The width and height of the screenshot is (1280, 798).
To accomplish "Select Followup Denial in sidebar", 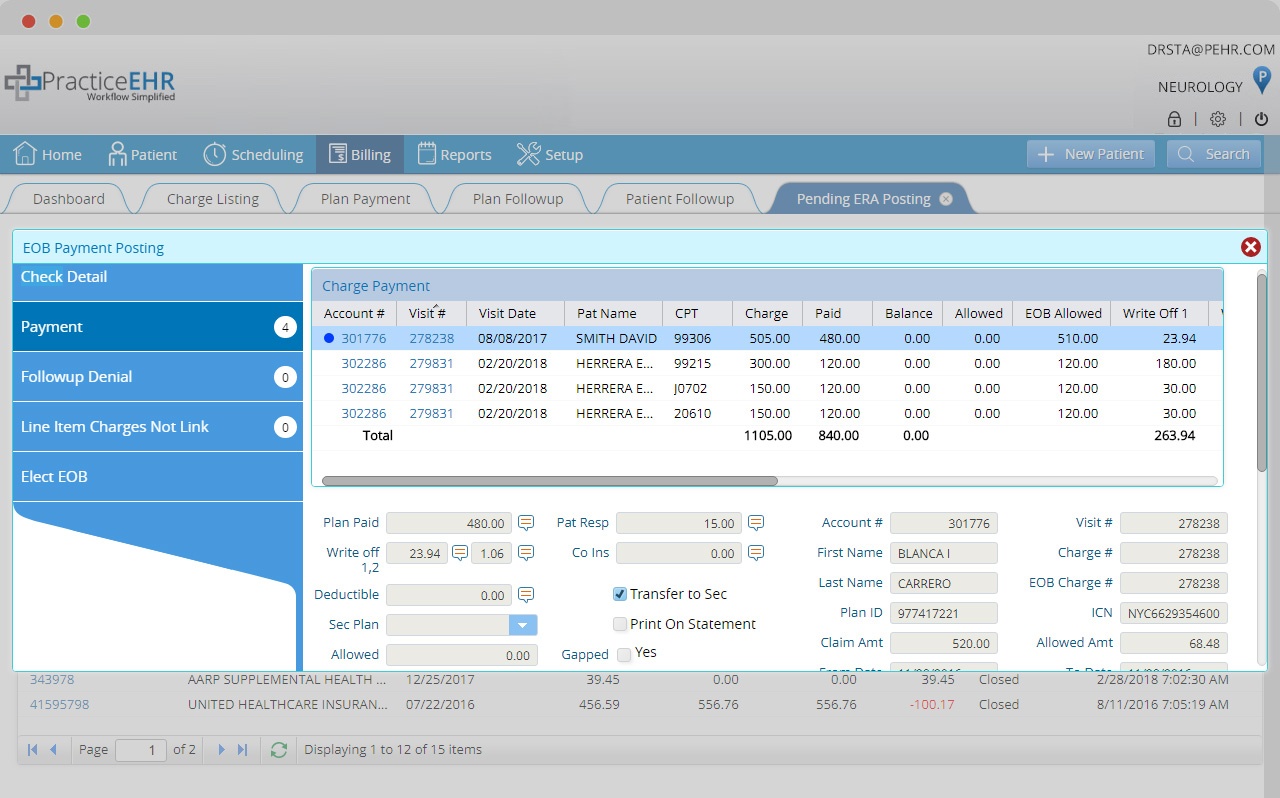I will coord(157,377).
